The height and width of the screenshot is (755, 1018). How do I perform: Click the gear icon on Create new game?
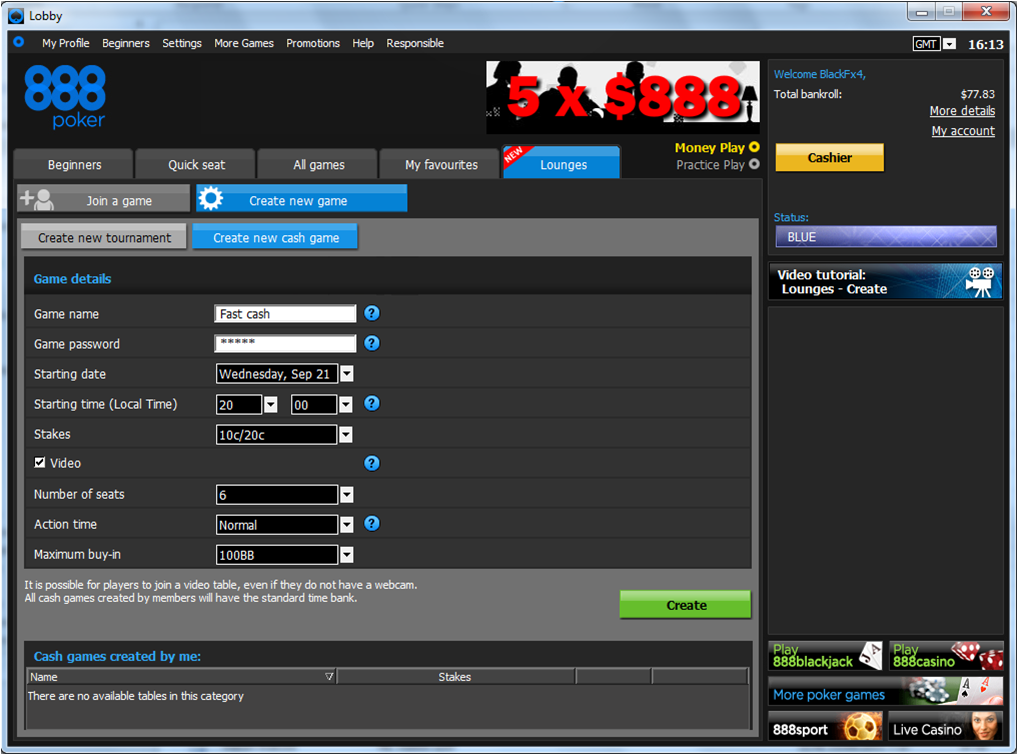[210, 199]
